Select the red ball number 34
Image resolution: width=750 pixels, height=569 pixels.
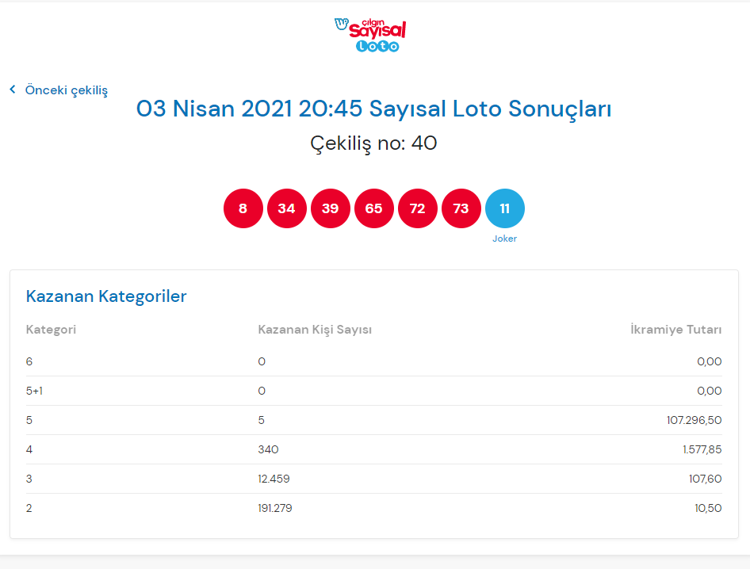[x=287, y=208]
